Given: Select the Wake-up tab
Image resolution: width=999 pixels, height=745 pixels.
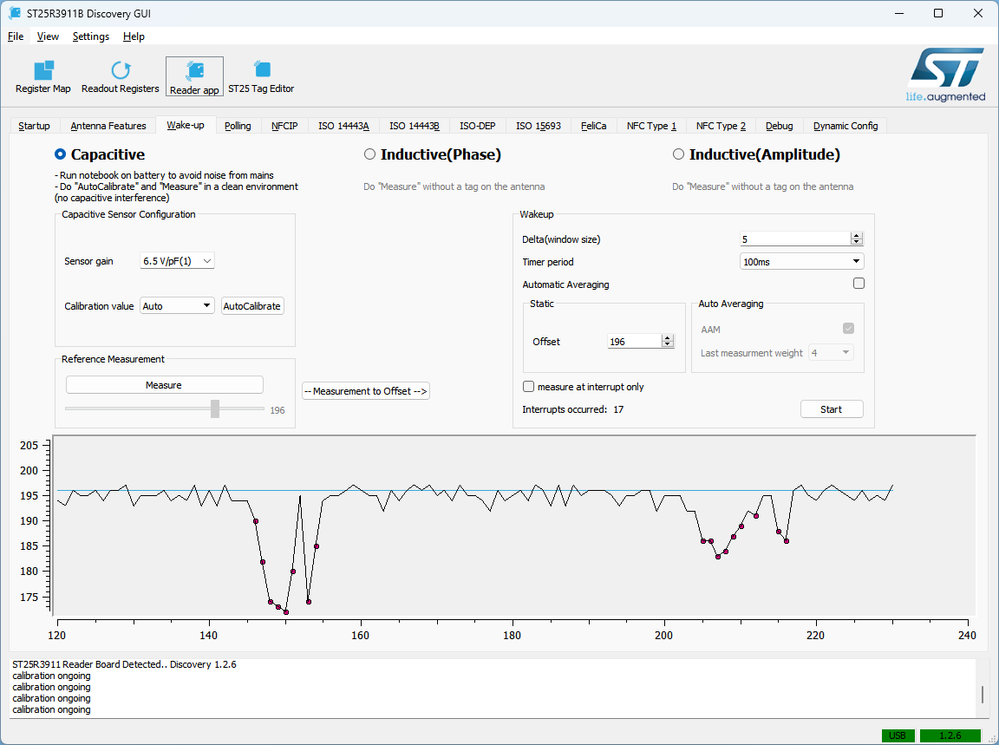Looking at the screenshot, I should 185,125.
